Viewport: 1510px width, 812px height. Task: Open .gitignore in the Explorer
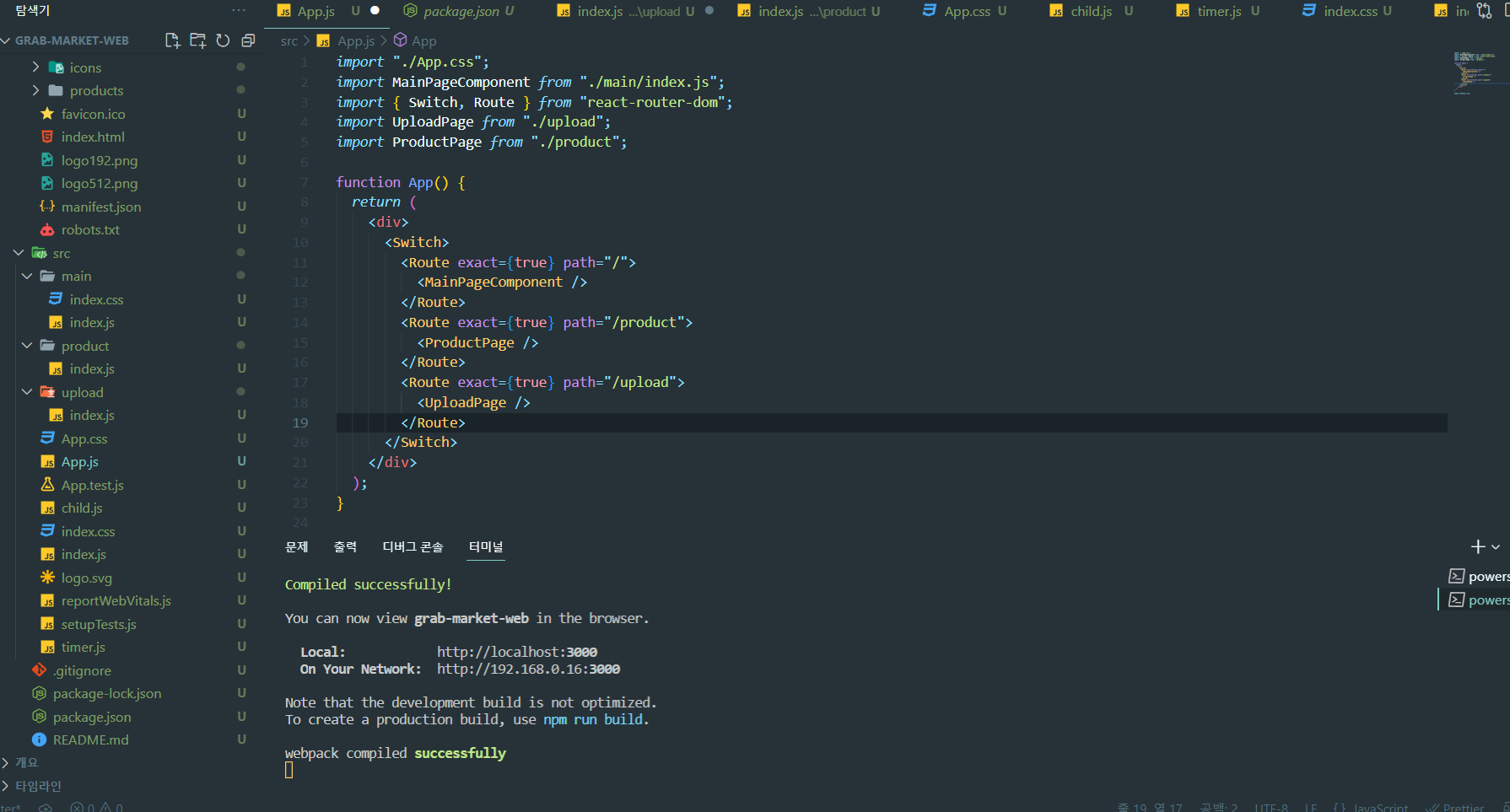click(82, 670)
